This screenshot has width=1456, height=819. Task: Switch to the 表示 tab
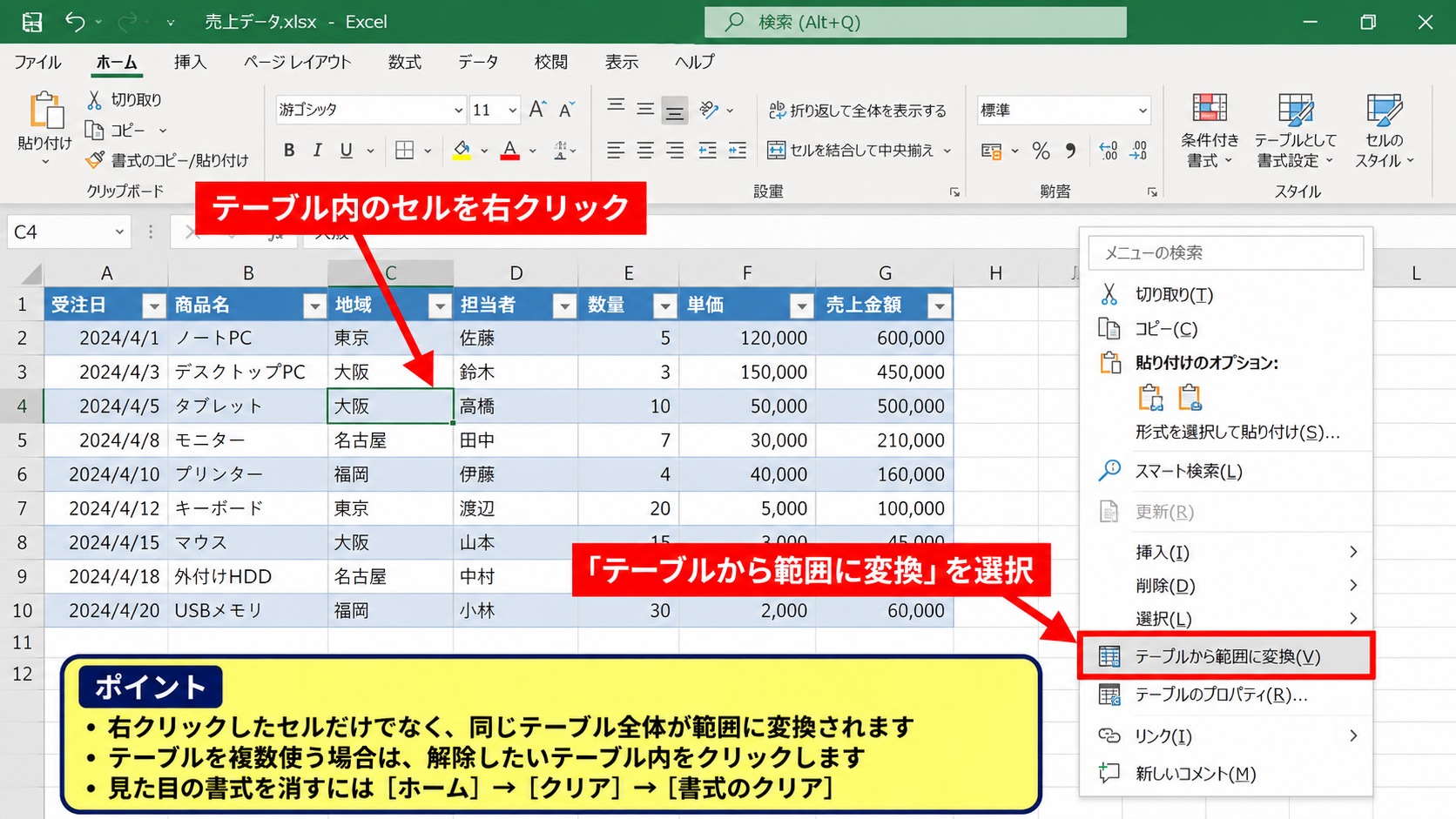click(622, 62)
